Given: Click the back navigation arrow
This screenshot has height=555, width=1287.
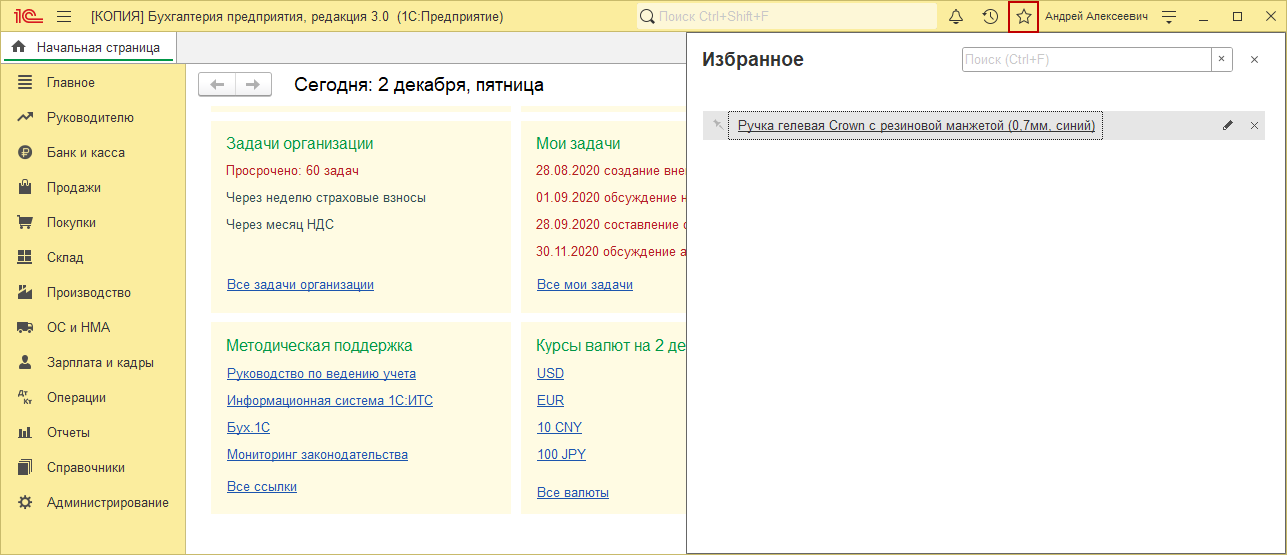Looking at the screenshot, I should (x=217, y=85).
